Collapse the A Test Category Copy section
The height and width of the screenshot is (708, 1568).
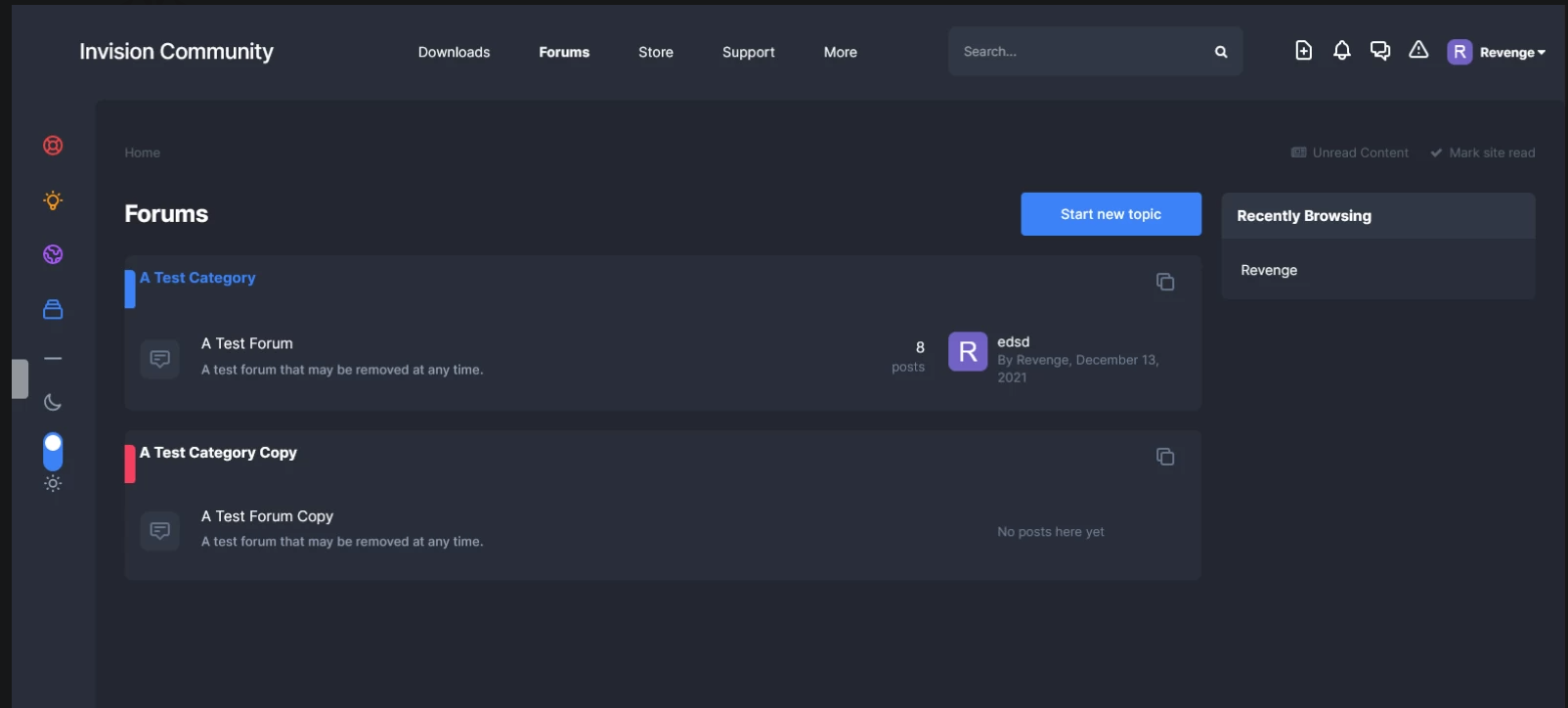pyautogui.click(x=1165, y=457)
